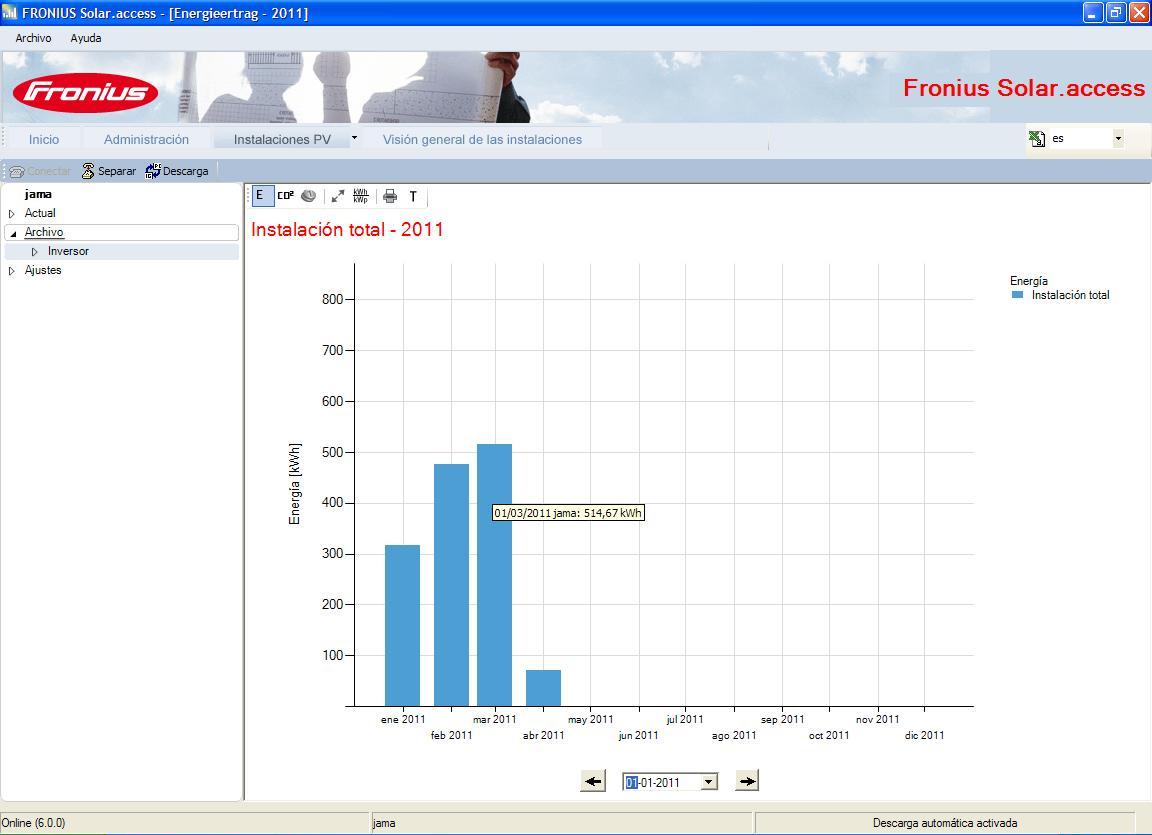Print the chart with the printer icon
The height and width of the screenshot is (835, 1152).
(390, 195)
